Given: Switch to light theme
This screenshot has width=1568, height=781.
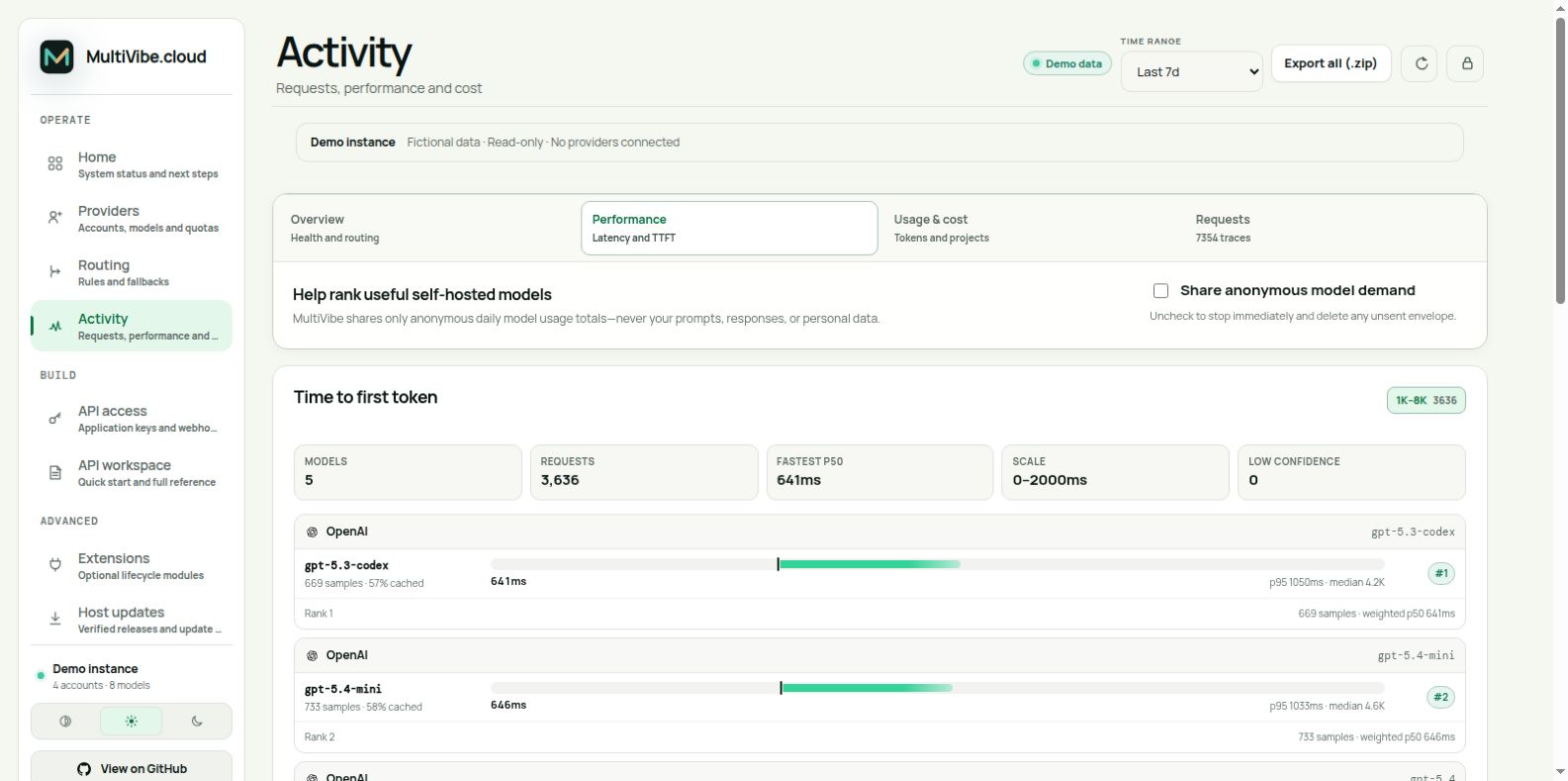Looking at the screenshot, I should pos(131,722).
